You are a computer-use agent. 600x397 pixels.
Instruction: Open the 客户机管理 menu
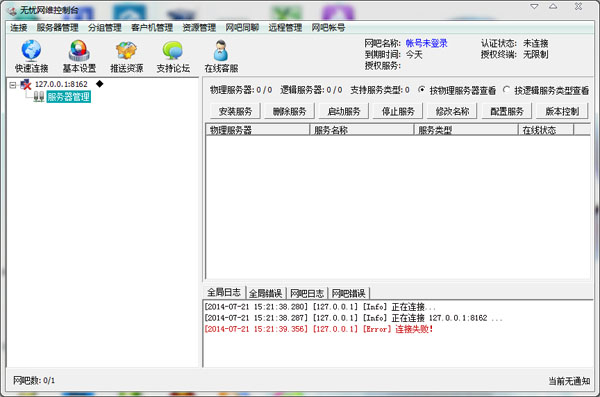pos(152,28)
